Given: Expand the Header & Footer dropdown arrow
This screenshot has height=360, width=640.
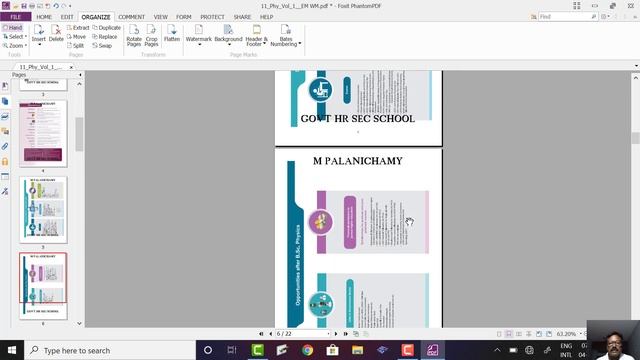Looking at the screenshot, I should [264, 44].
